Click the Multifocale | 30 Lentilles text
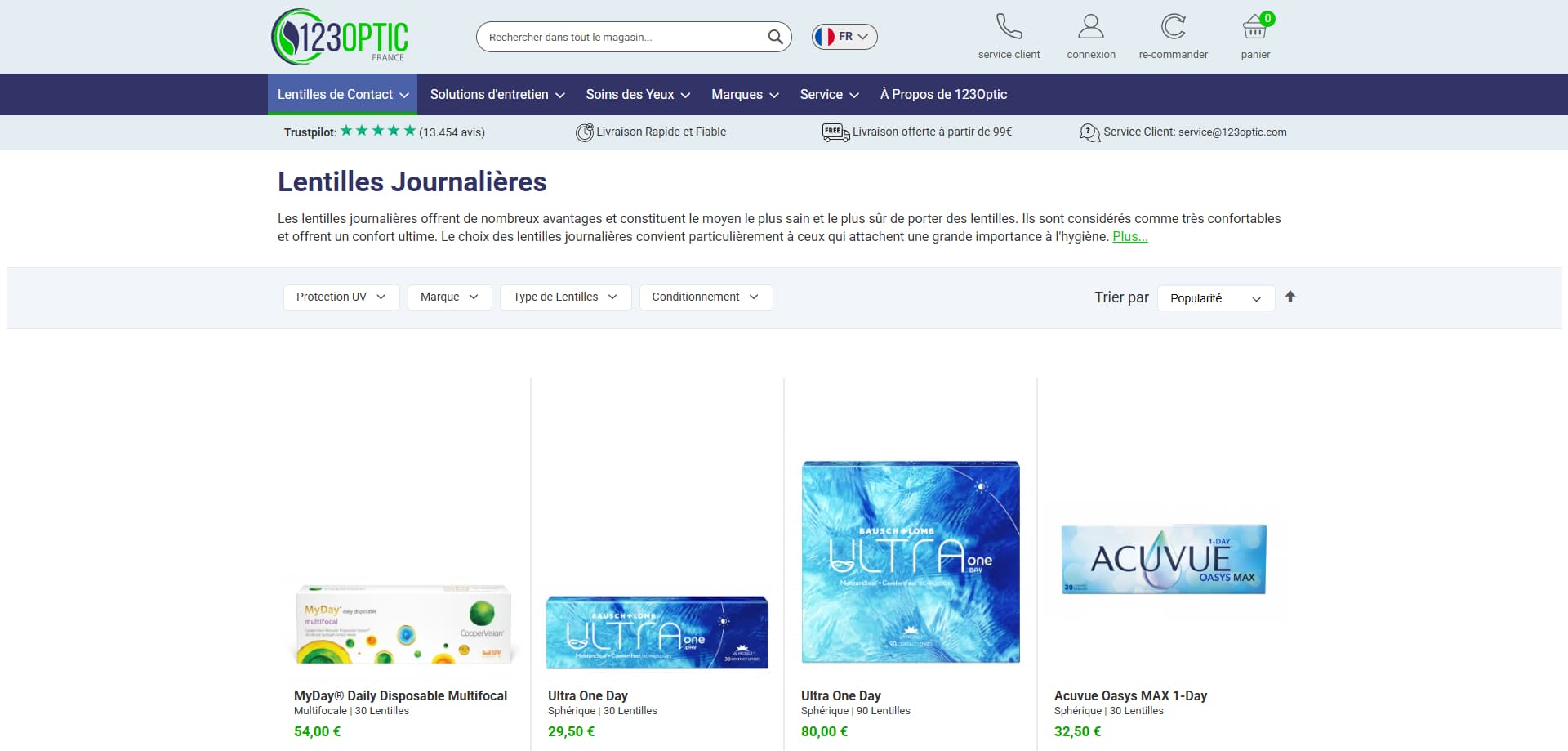Image resolution: width=1568 pixels, height=751 pixels. [x=351, y=711]
